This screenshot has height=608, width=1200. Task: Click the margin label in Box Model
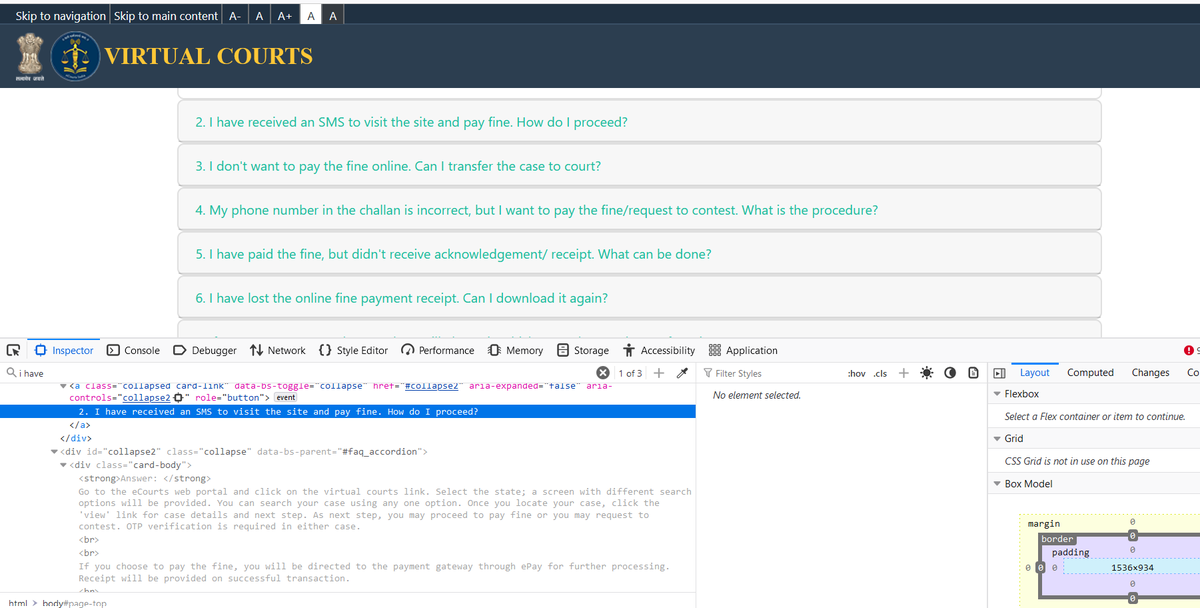pyautogui.click(x=1044, y=523)
